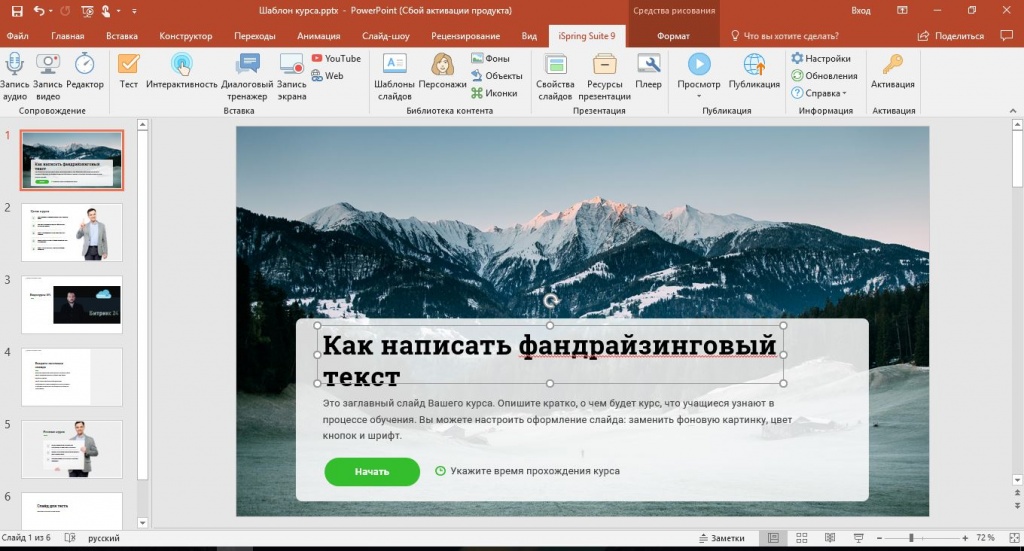Open Диалоговый тренажер simulator
The height and width of the screenshot is (551, 1024).
247,65
